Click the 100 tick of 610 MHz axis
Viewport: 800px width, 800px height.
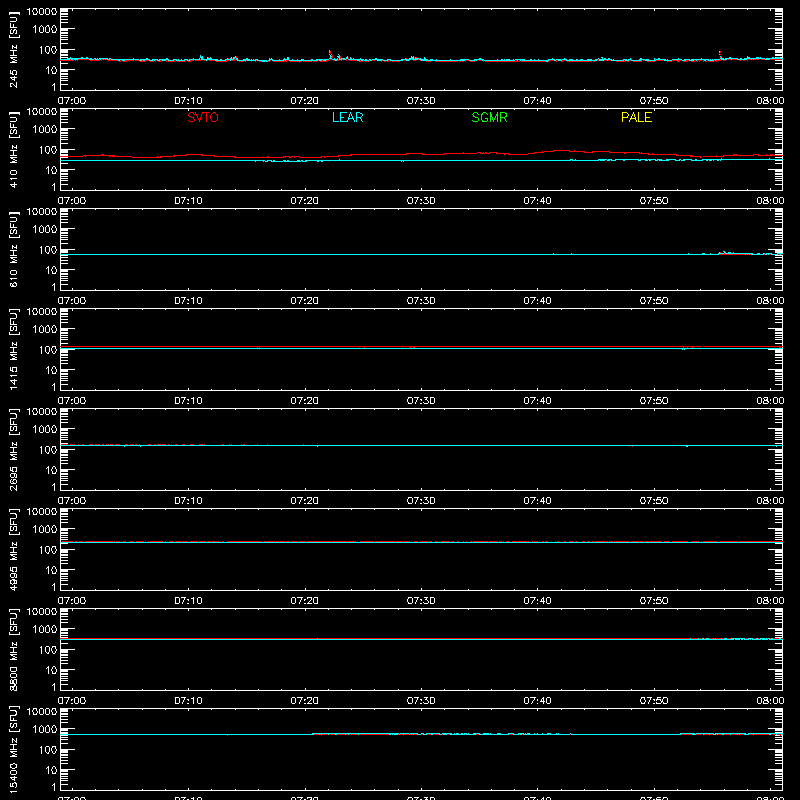coord(48,249)
